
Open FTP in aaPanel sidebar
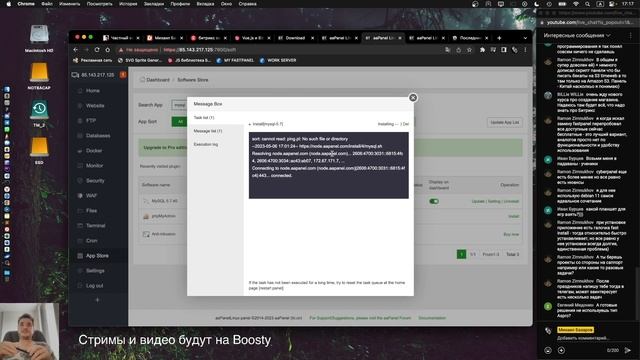click(x=91, y=121)
